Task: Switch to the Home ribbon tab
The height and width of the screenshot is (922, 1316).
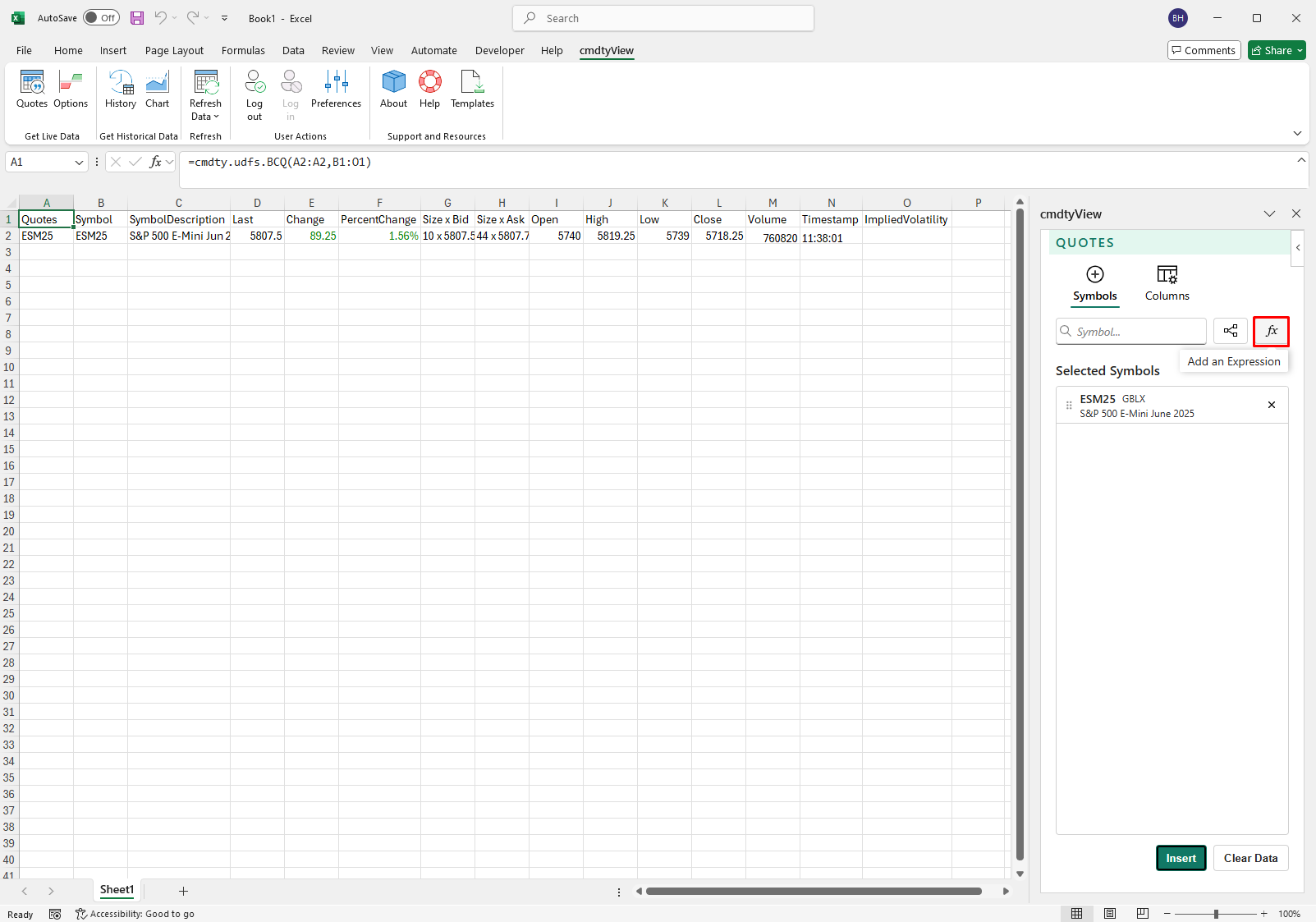Action: [x=68, y=50]
